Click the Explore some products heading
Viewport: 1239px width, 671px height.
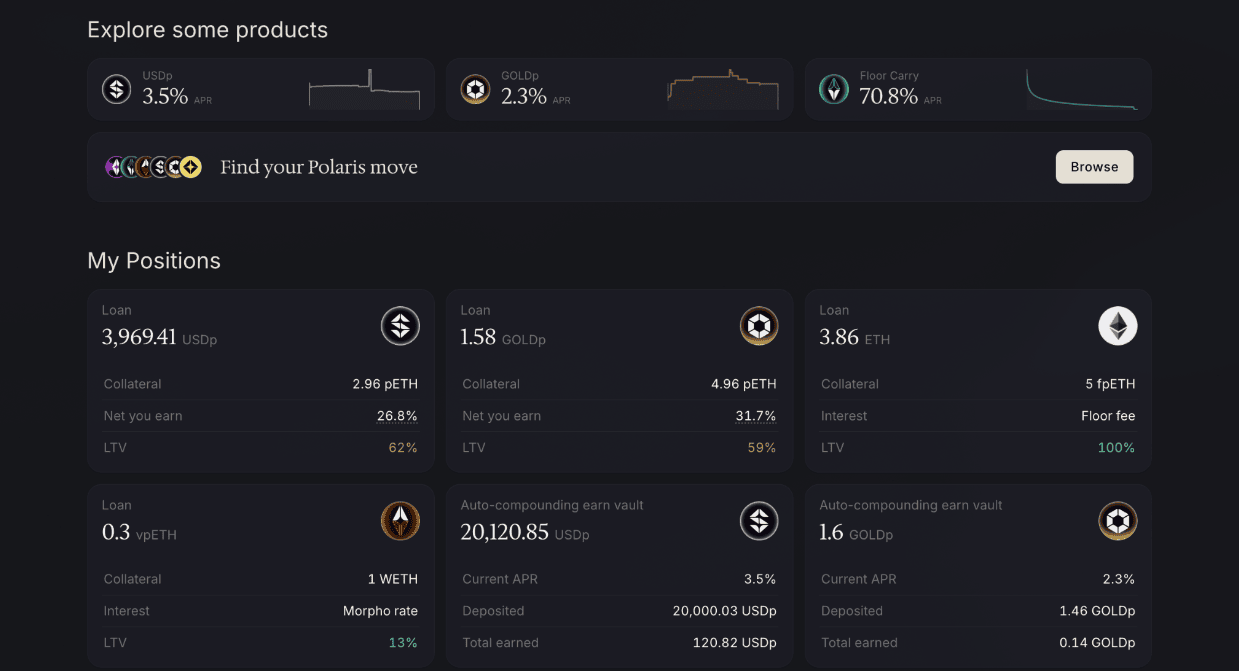(207, 30)
